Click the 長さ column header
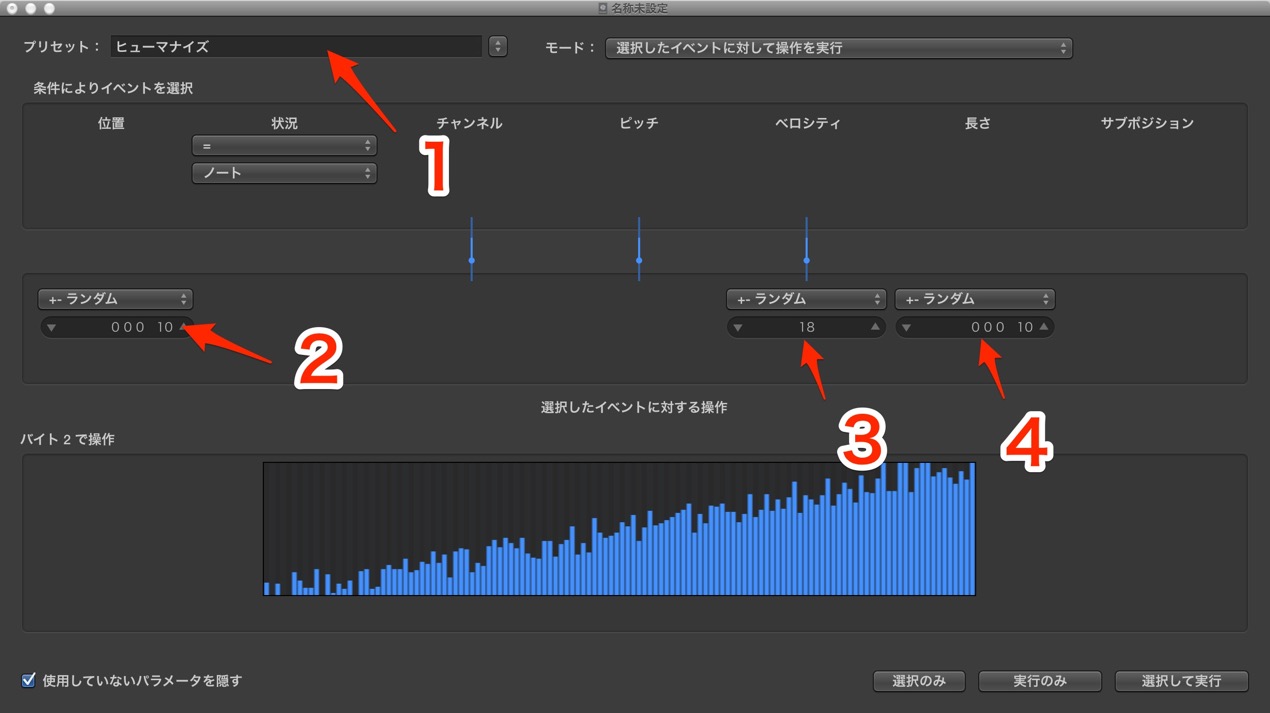The width and height of the screenshot is (1270, 713). point(977,123)
